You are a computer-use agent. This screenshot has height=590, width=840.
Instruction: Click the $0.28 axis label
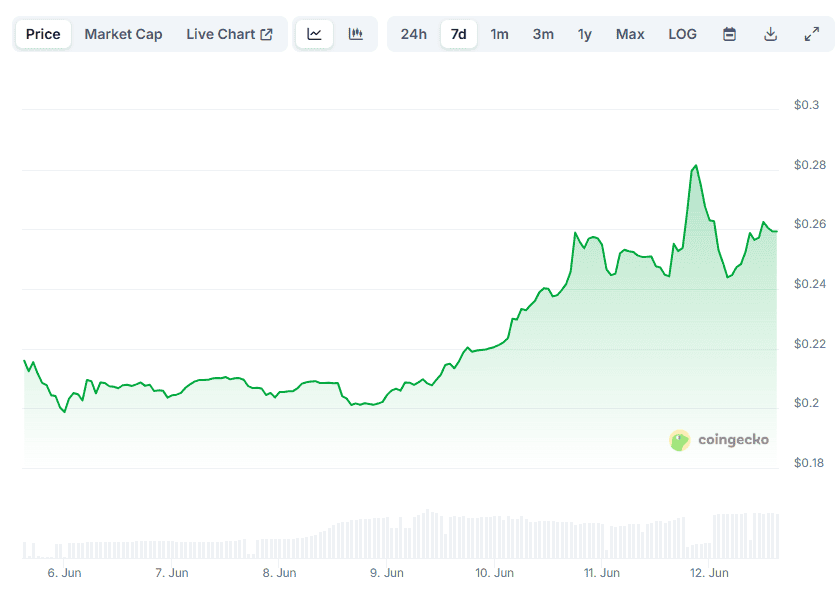point(809,165)
